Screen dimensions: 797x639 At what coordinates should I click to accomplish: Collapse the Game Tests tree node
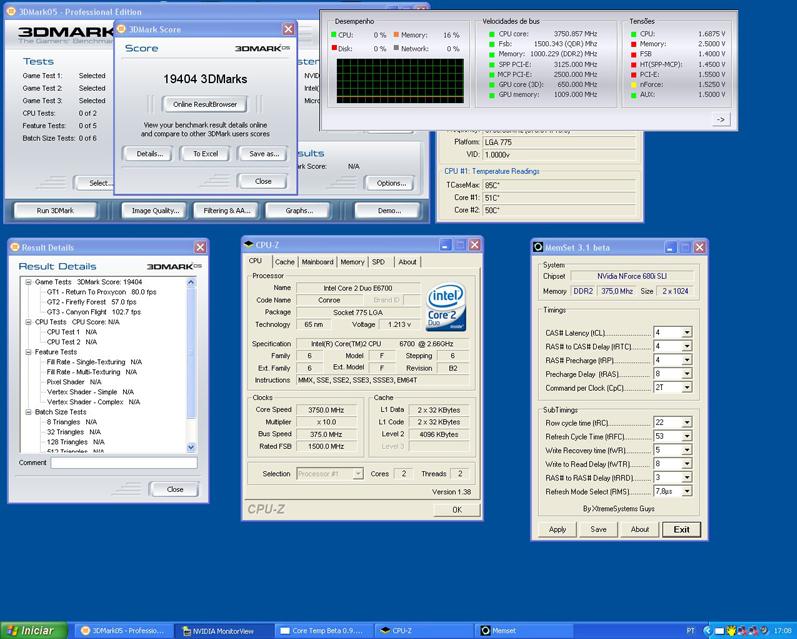28,282
